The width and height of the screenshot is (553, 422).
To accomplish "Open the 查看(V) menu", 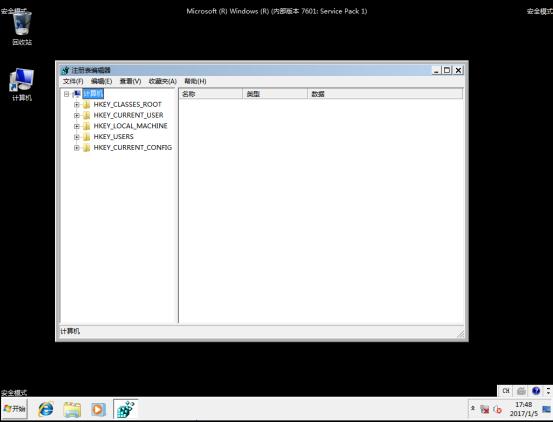I will tap(130, 81).
